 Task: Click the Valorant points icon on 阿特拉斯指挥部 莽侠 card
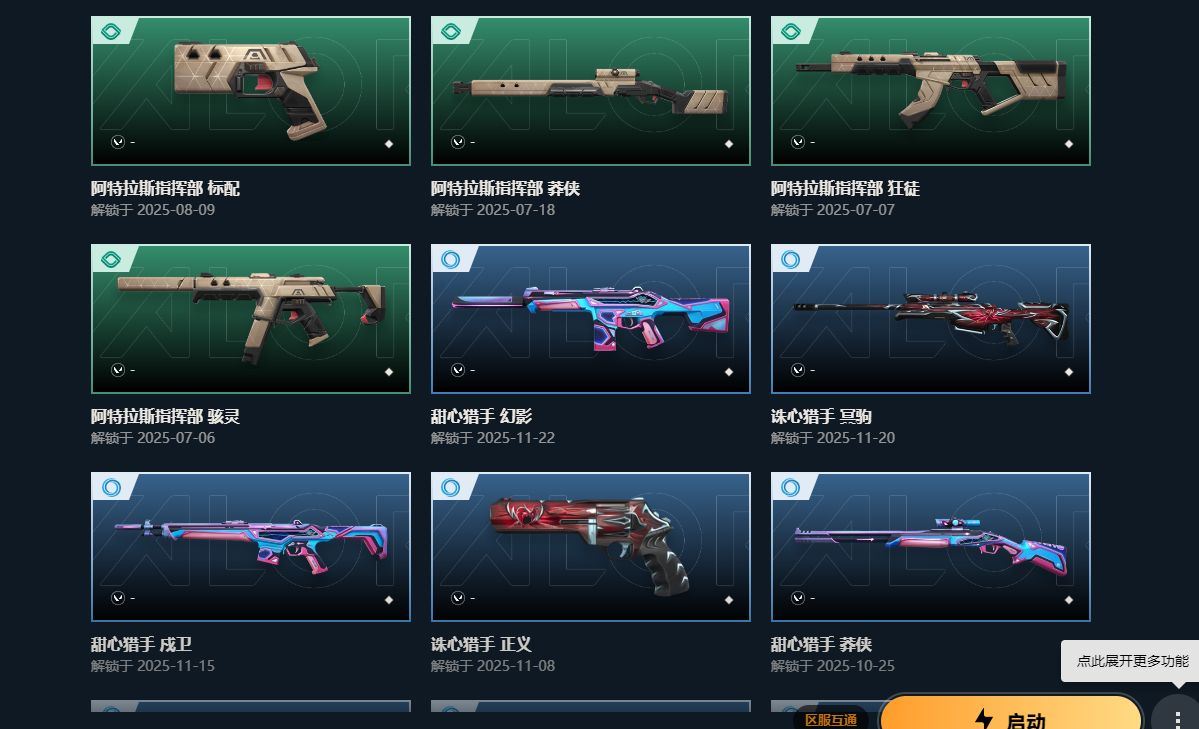pos(457,142)
